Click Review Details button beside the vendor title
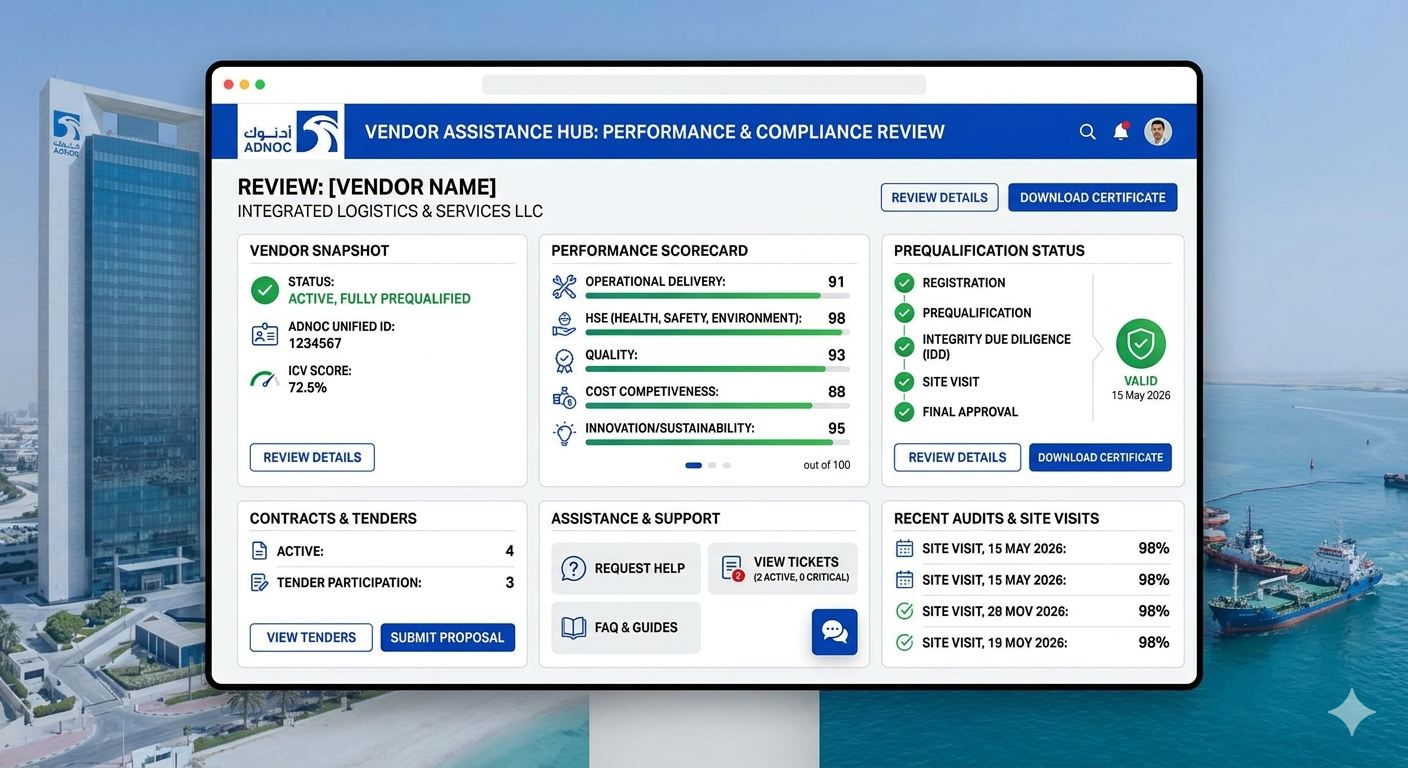The image size is (1408, 768). click(939, 197)
